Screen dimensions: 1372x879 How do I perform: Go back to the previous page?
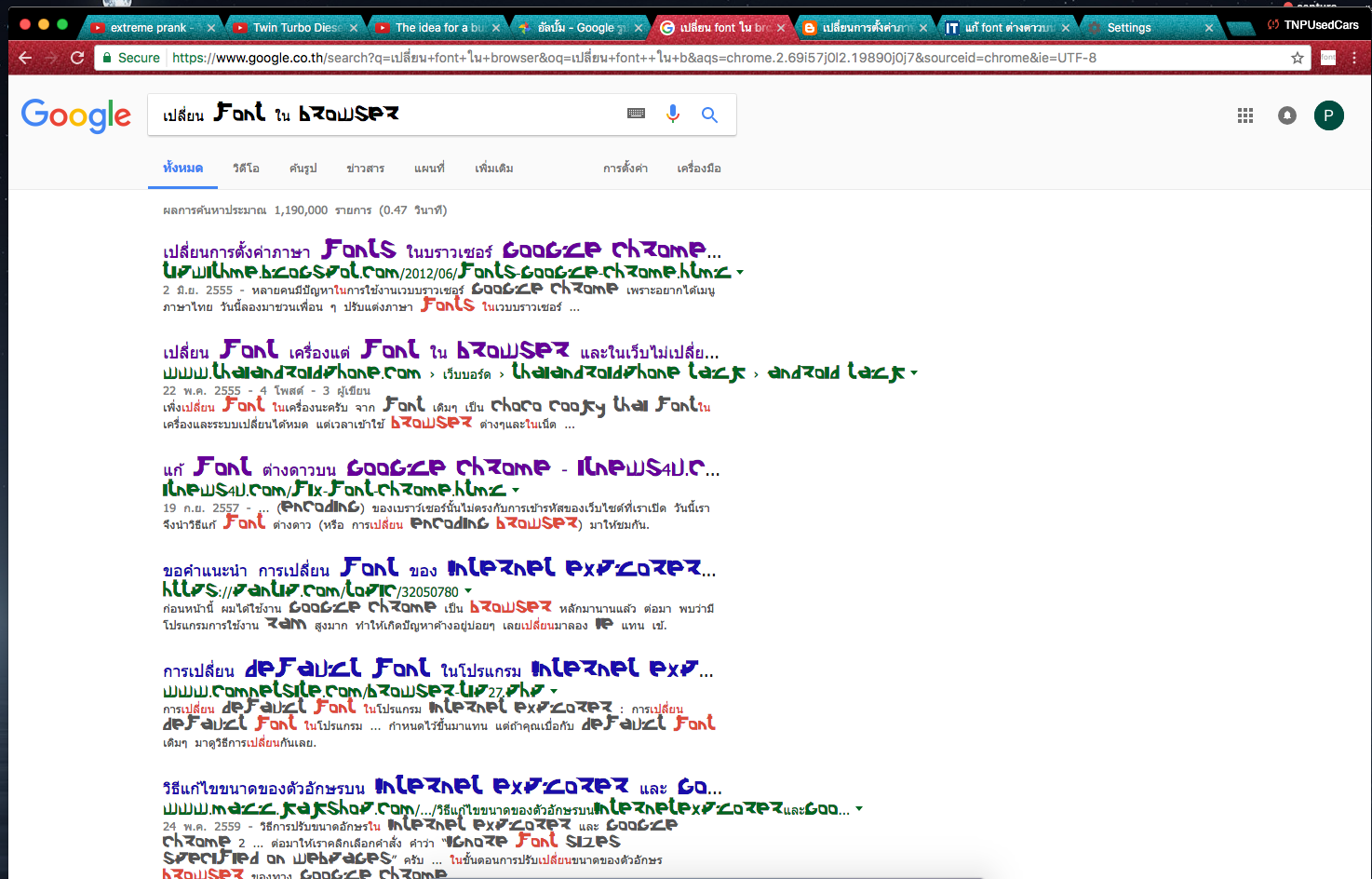pos(25,58)
